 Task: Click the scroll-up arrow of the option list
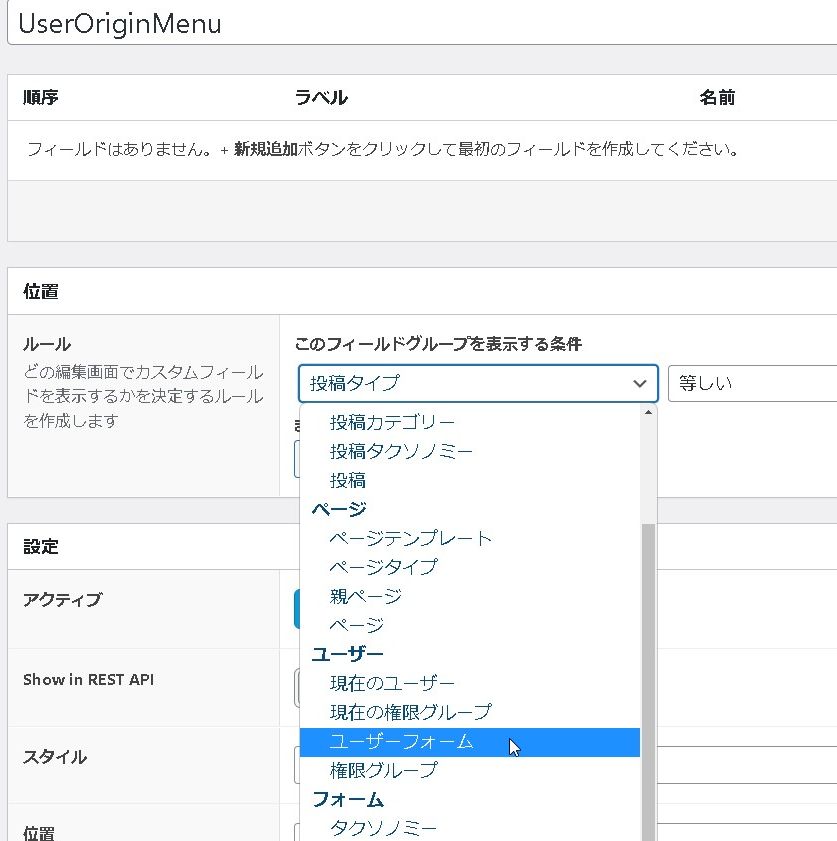[x=648, y=412]
